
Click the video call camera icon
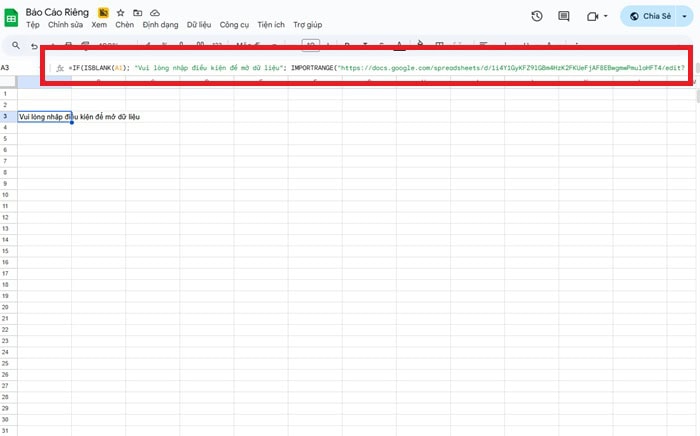click(591, 16)
